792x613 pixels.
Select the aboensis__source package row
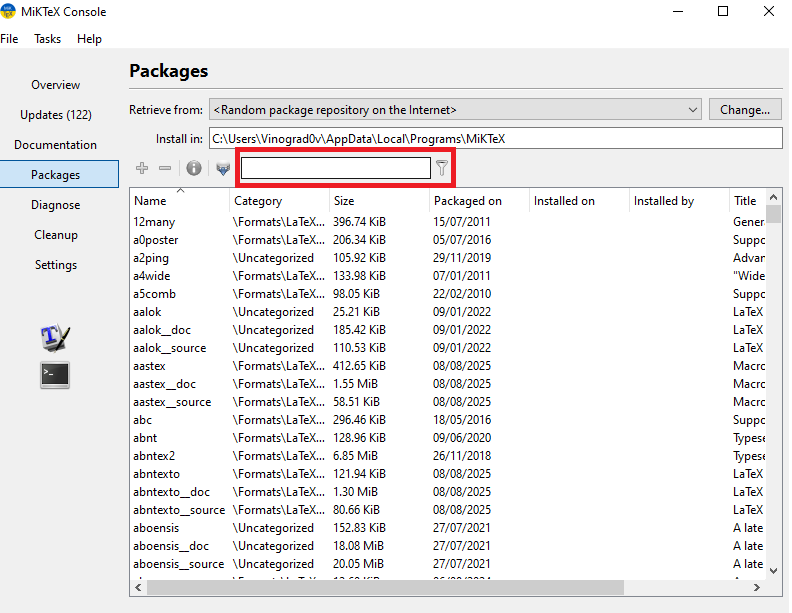coord(448,564)
